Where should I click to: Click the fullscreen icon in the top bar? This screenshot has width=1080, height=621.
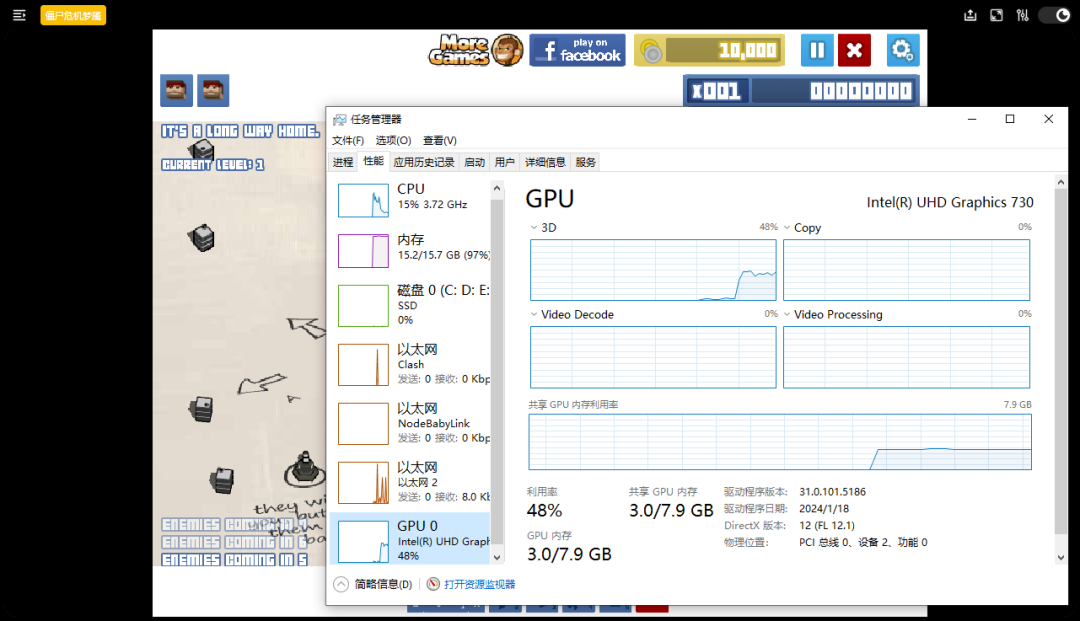pyautogui.click(x=994, y=15)
